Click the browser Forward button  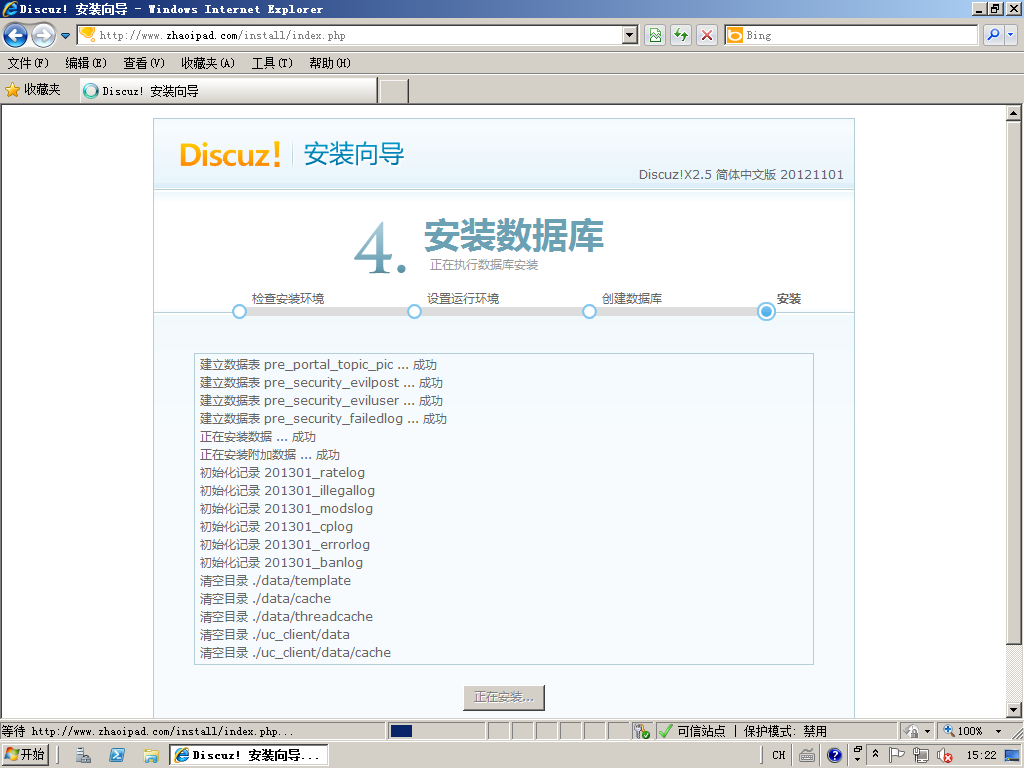[x=43, y=35]
